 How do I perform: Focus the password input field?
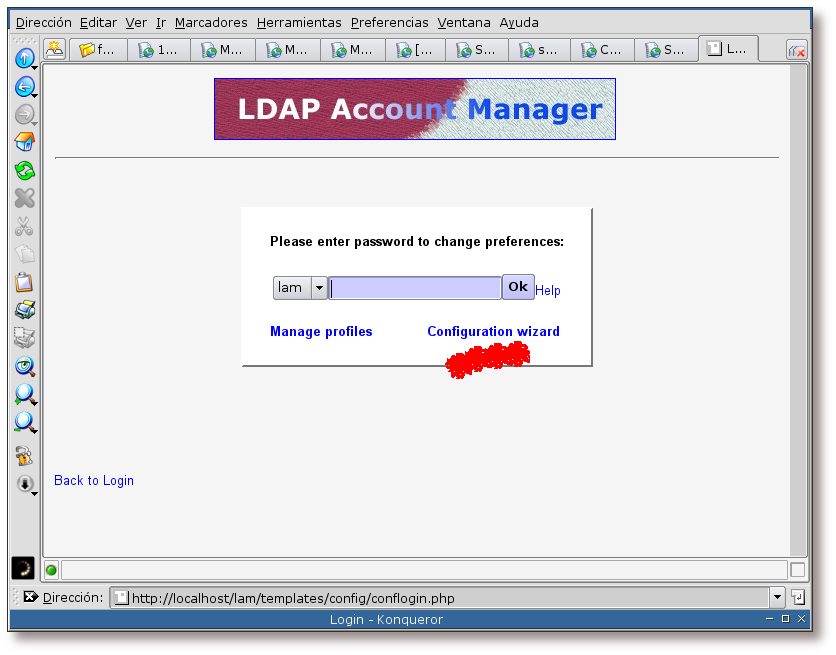click(x=415, y=288)
